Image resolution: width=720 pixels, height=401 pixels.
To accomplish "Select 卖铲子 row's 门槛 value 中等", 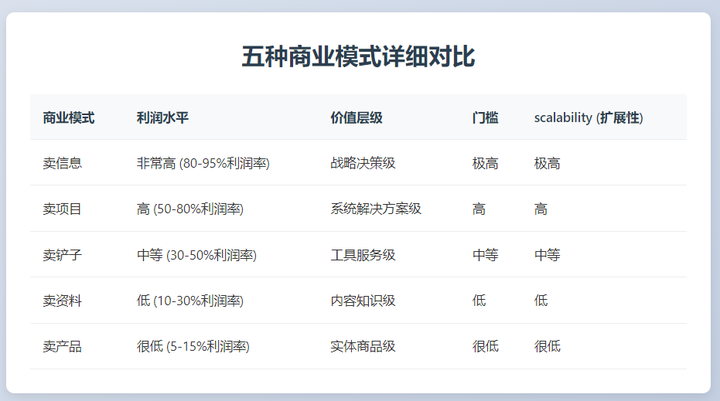I will coord(485,255).
